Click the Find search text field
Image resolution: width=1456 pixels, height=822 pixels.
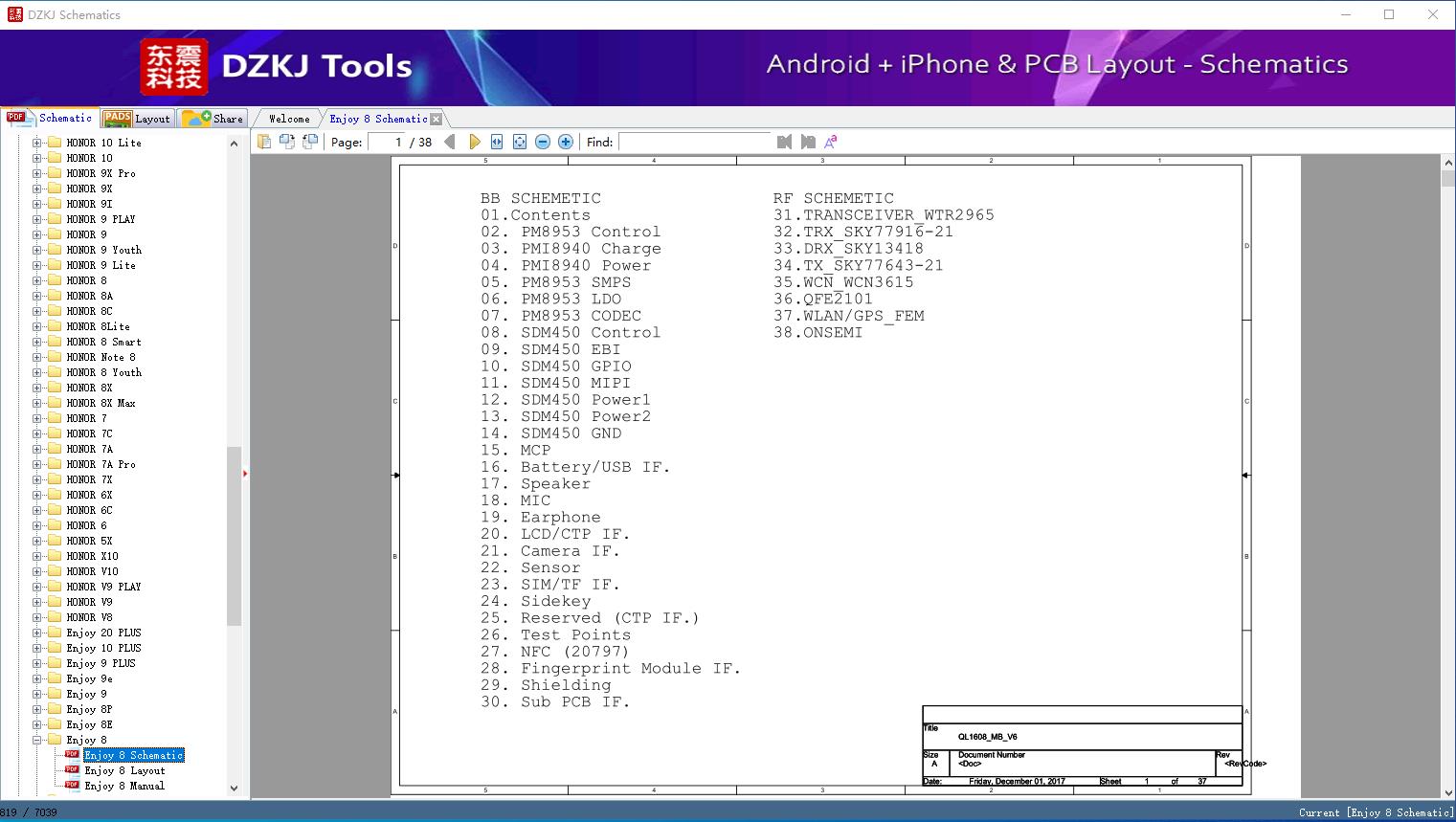point(695,142)
